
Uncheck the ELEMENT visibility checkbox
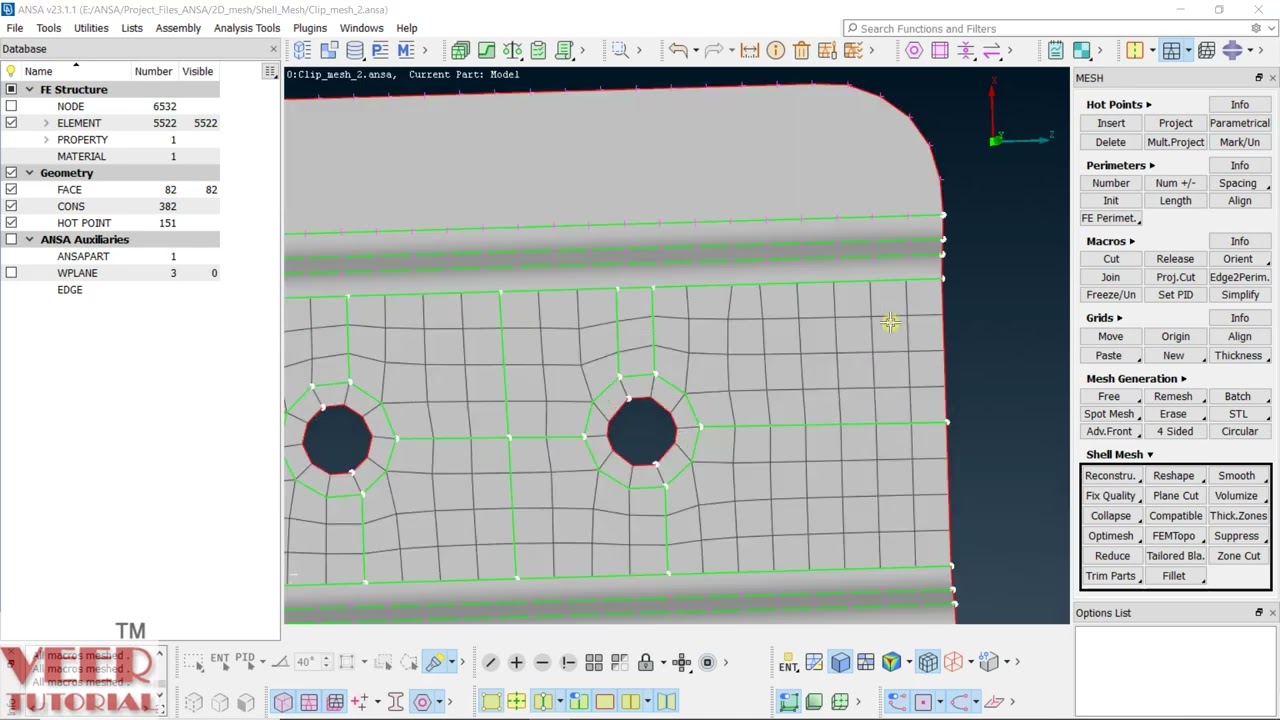(x=11, y=123)
